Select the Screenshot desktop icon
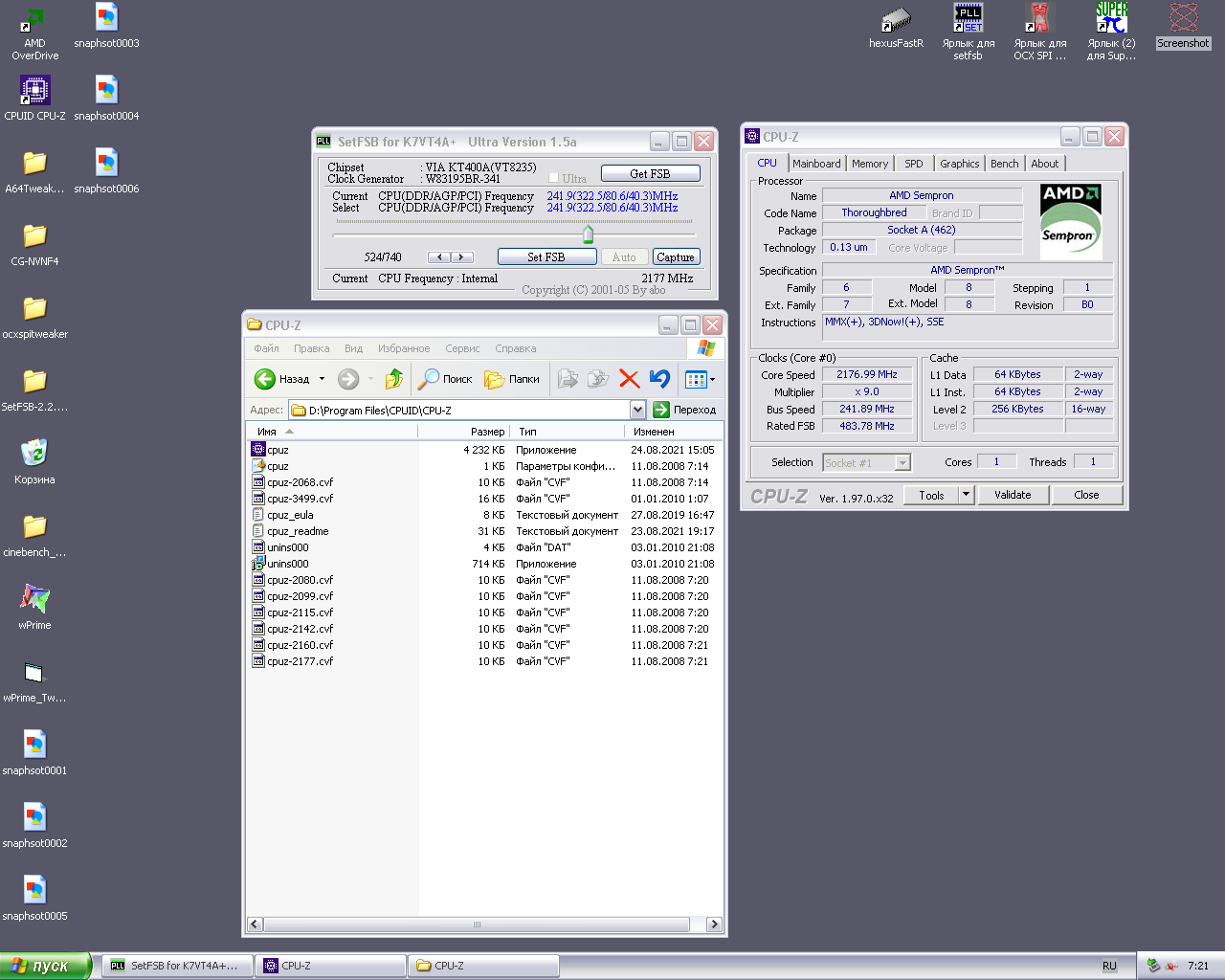1225x980 pixels. coord(1183,26)
